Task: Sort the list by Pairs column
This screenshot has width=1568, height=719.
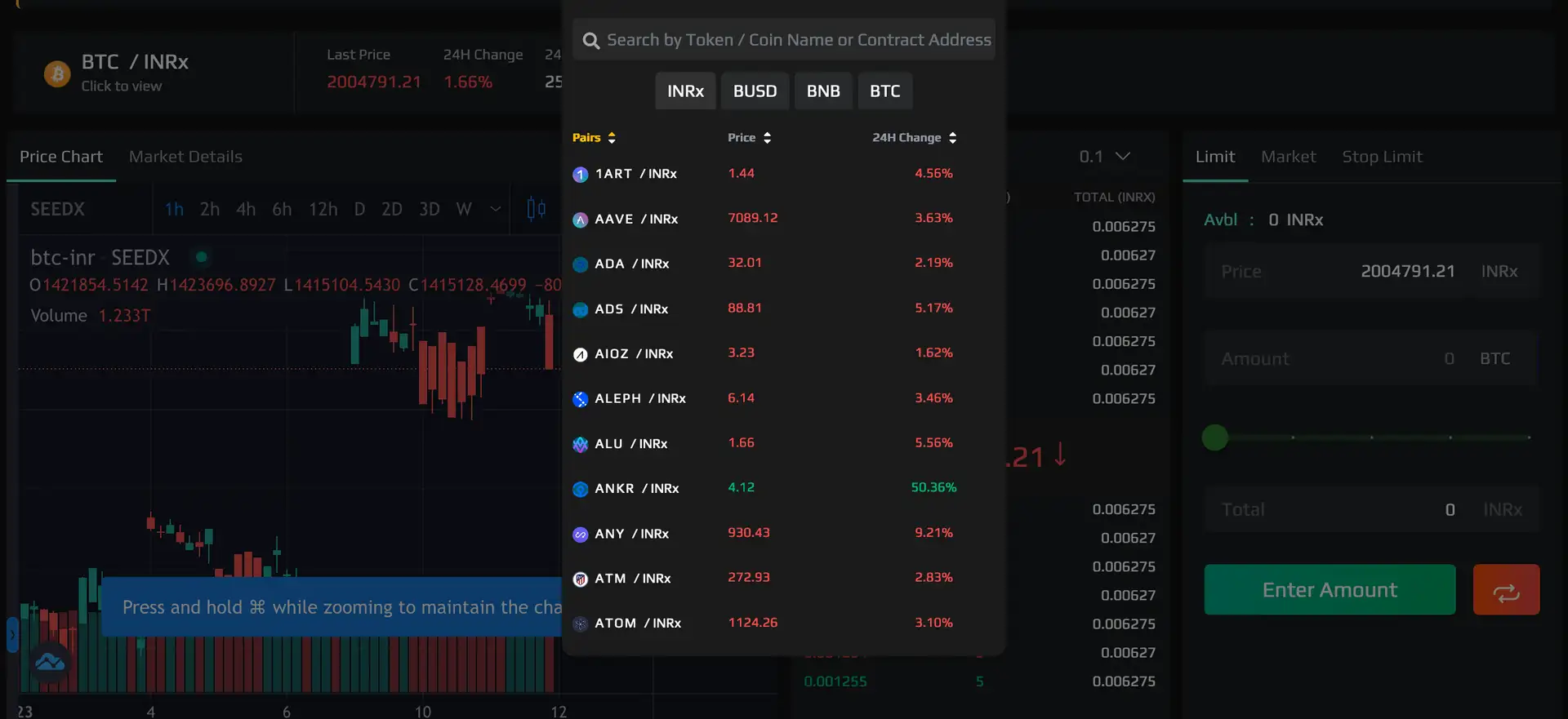Action: [594, 138]
